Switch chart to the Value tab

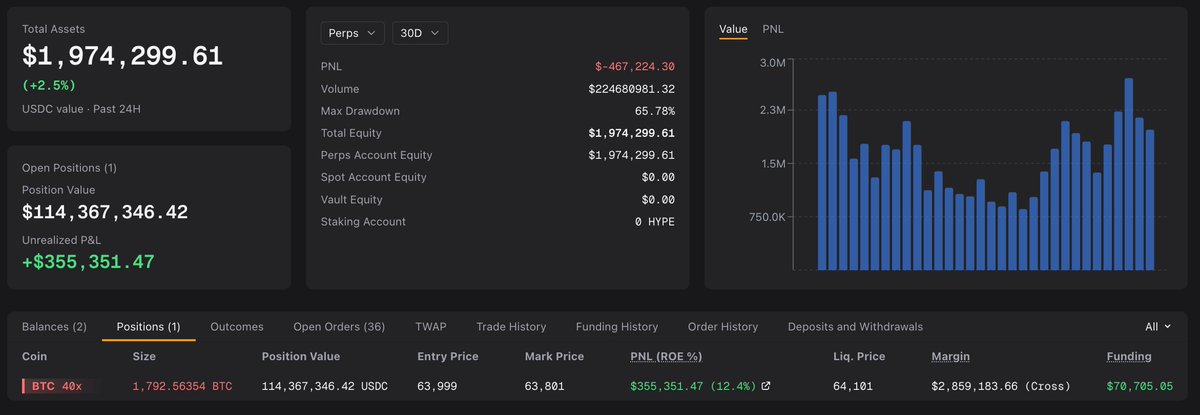[x=733, y=29]
